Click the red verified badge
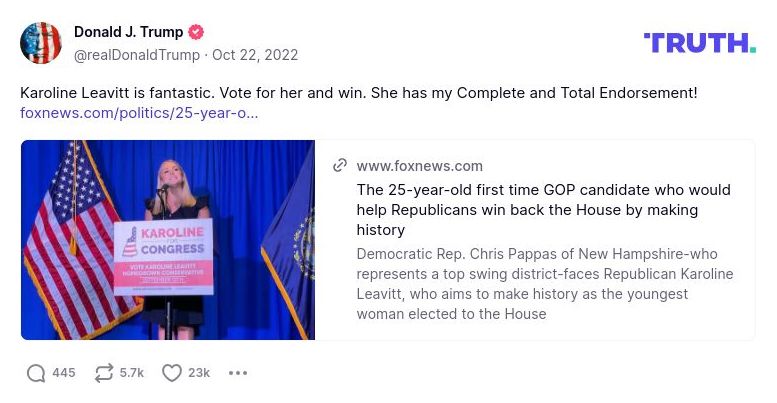This screenshot has height=403, width=777. coord(197,32)
